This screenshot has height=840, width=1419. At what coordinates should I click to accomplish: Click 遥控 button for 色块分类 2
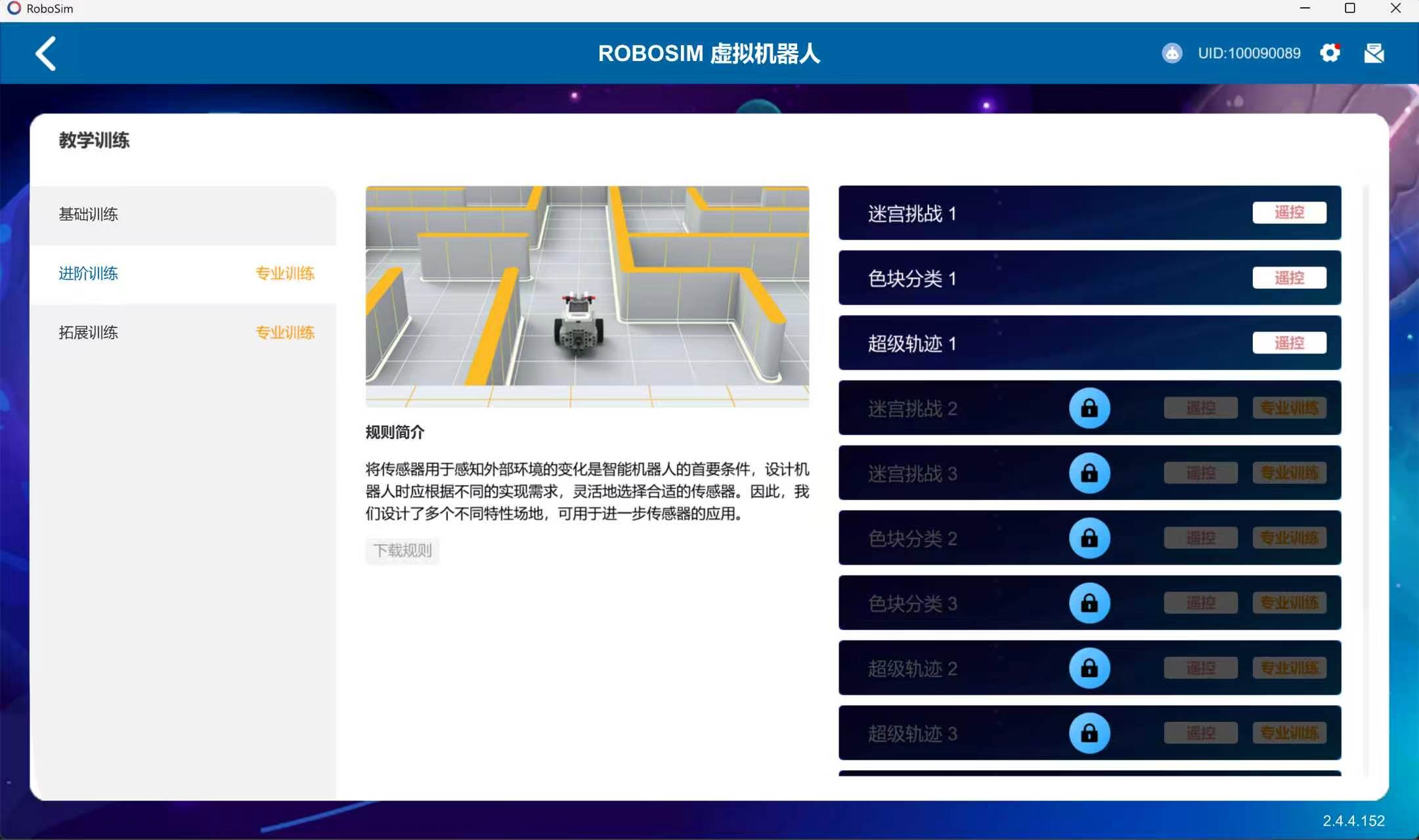(x=1201, y=538)
